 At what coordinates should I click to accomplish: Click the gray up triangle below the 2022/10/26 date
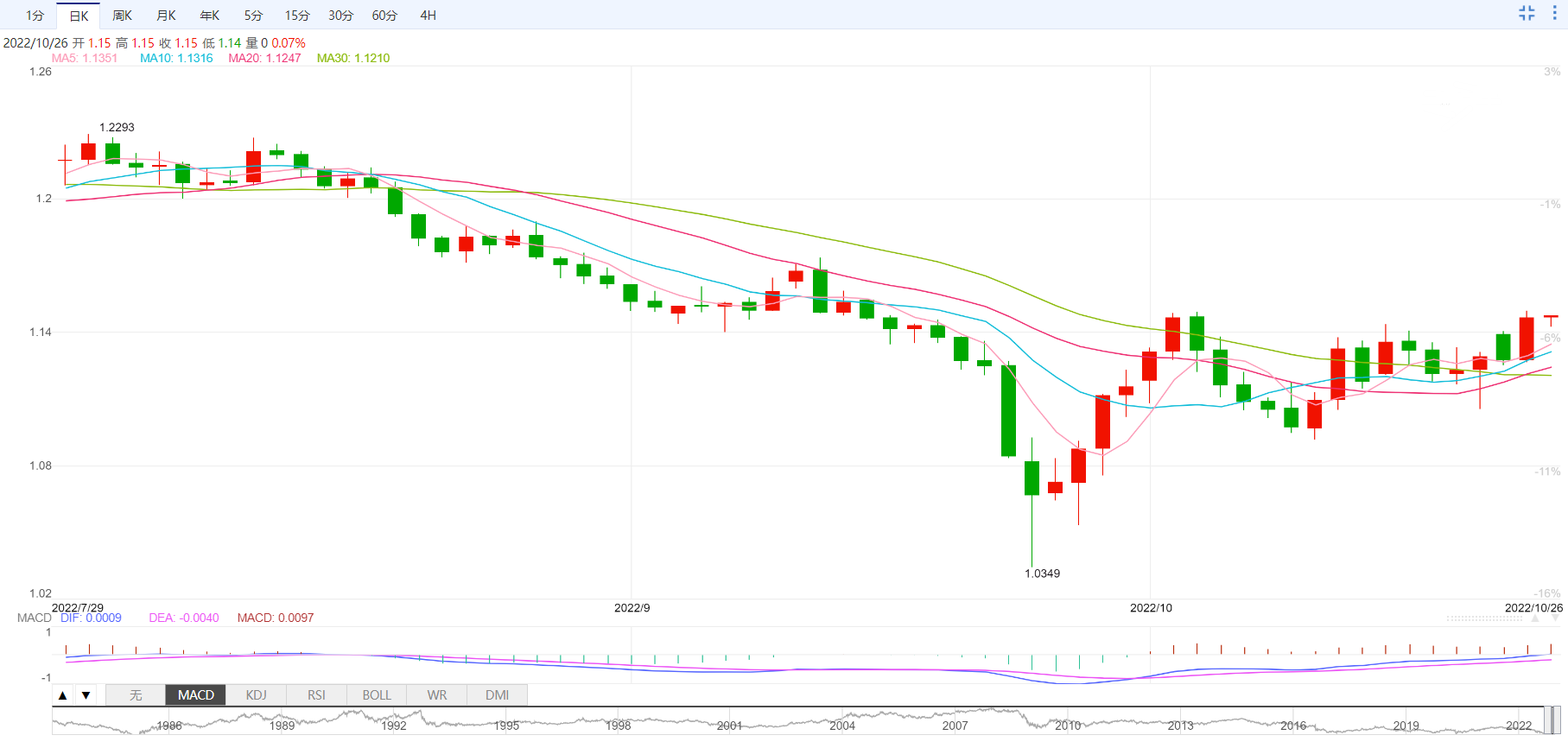1535,618
